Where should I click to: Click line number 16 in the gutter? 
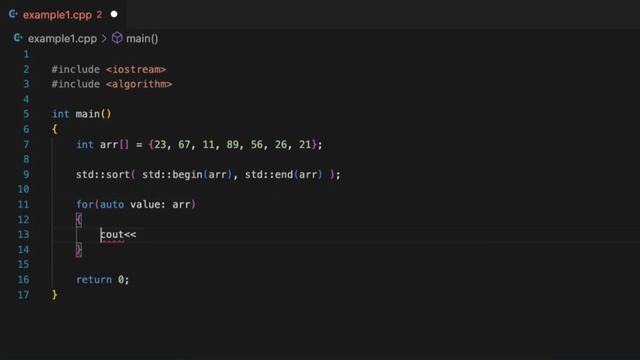(x=23, y=280)
